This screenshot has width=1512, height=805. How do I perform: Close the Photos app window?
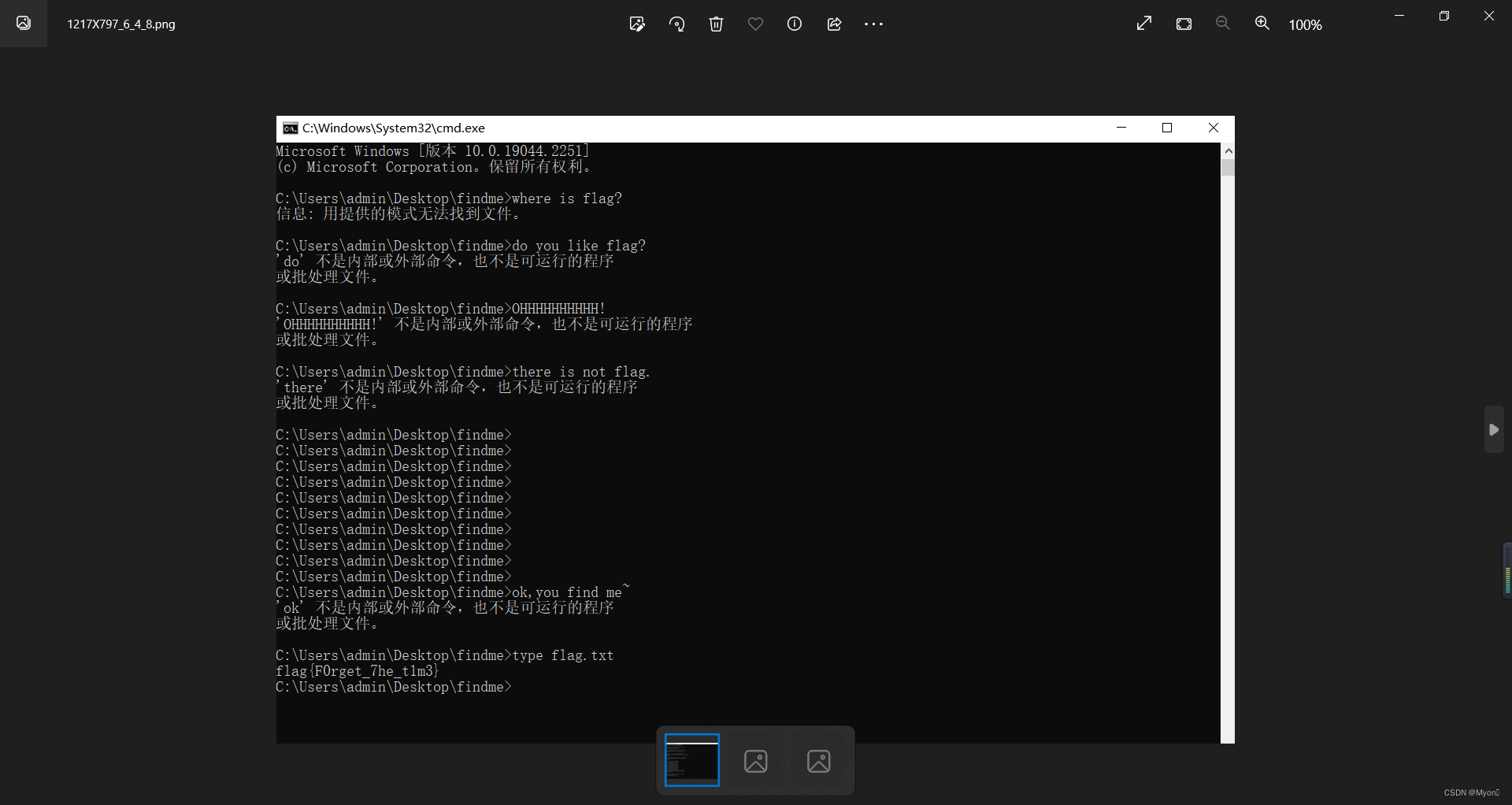point(1489,16)
